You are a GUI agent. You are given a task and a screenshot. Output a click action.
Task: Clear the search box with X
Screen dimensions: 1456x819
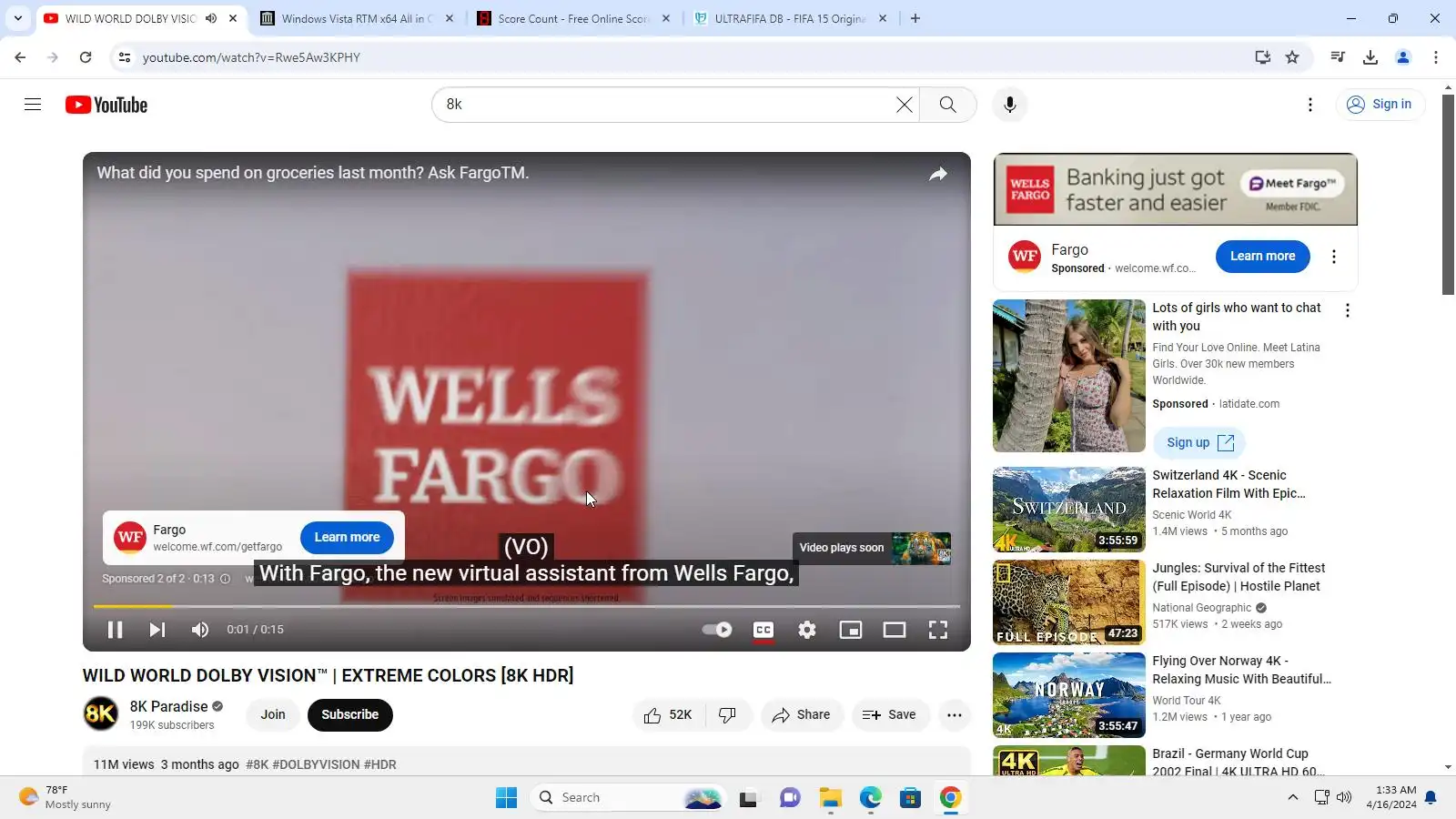[x=904, y=105]
